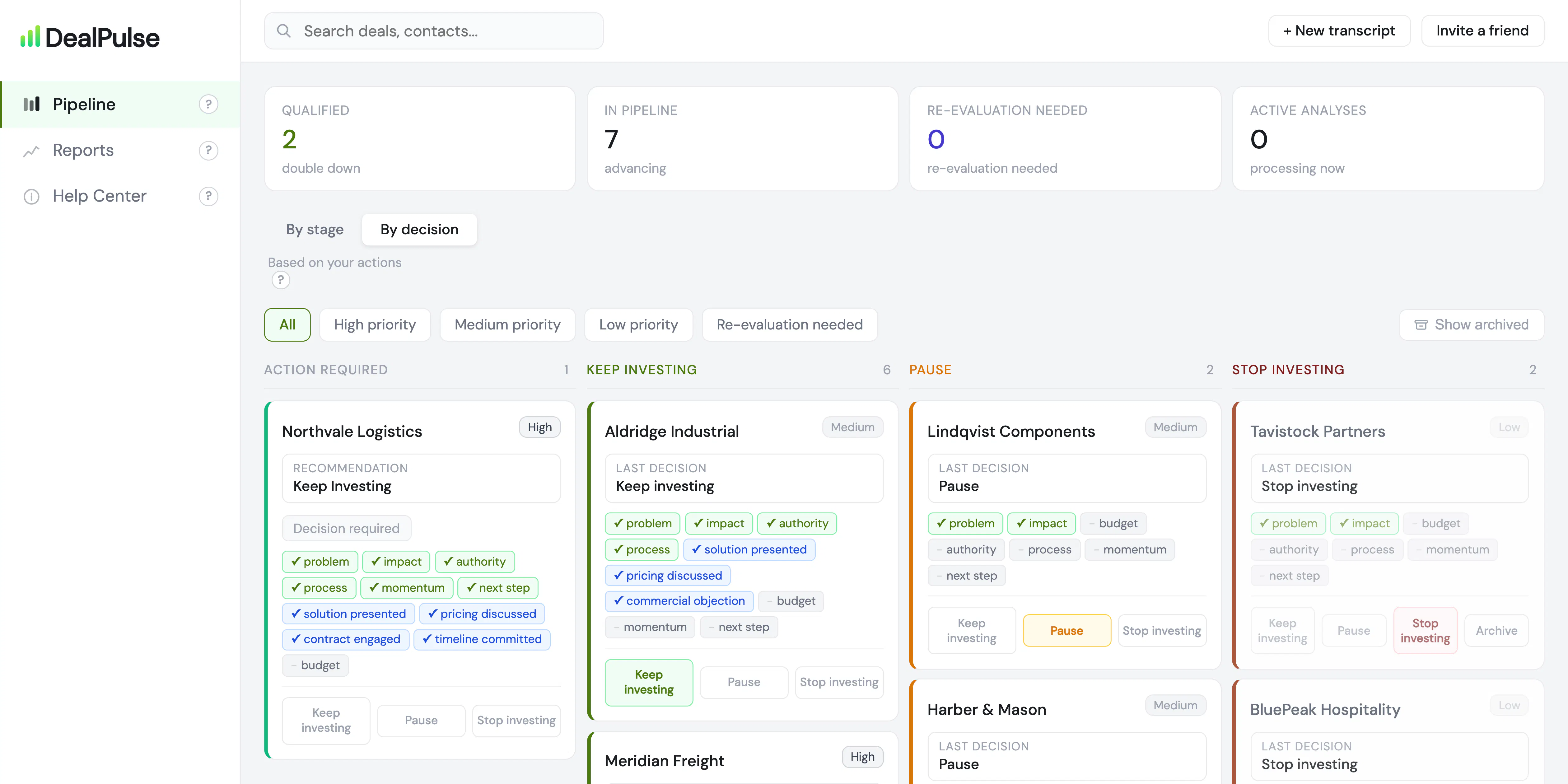The width and height of the screenshot is (1568, 784).
Task: Open the Re-evaluation Needed summary card
Action: coord(1065,139)
